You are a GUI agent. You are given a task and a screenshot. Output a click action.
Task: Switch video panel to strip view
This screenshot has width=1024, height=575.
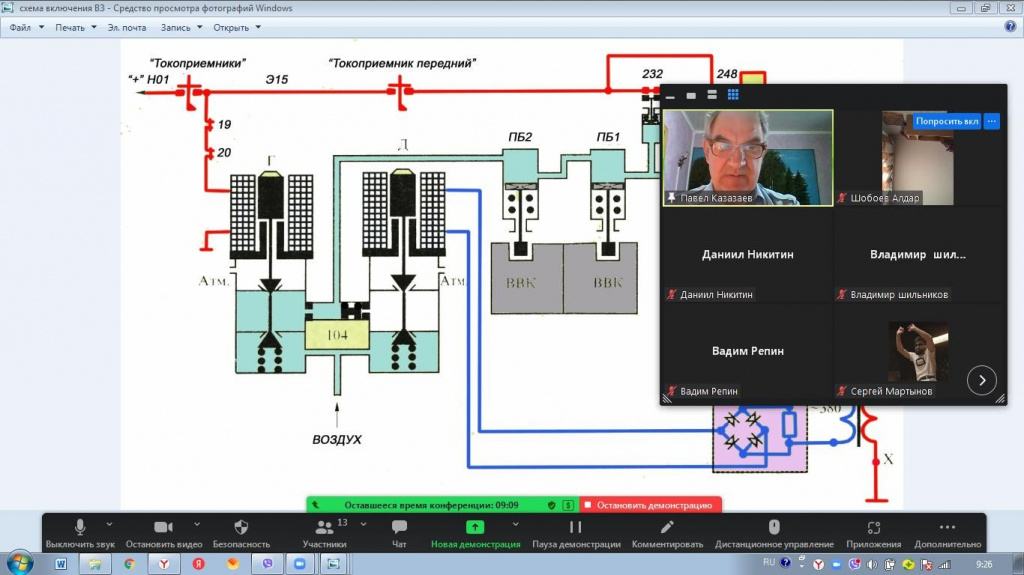coord(712,95)
